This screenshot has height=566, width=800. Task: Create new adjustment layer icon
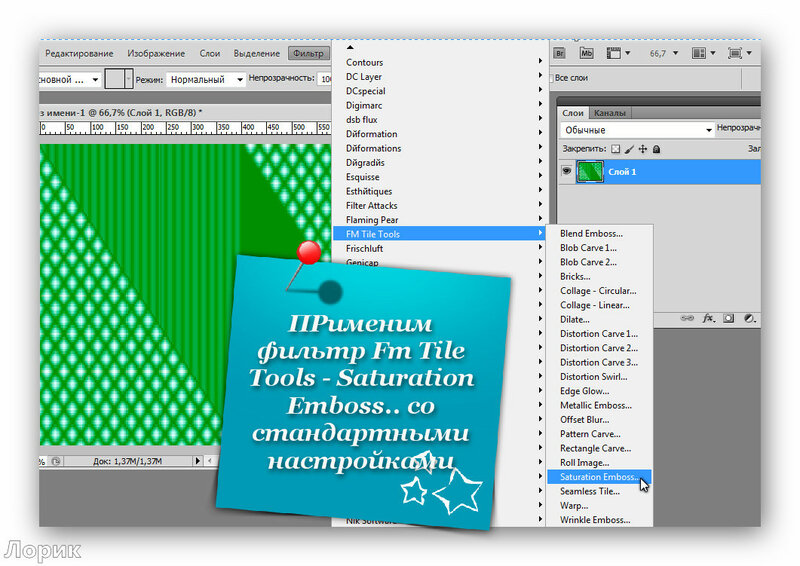click(x=749, y=318)
